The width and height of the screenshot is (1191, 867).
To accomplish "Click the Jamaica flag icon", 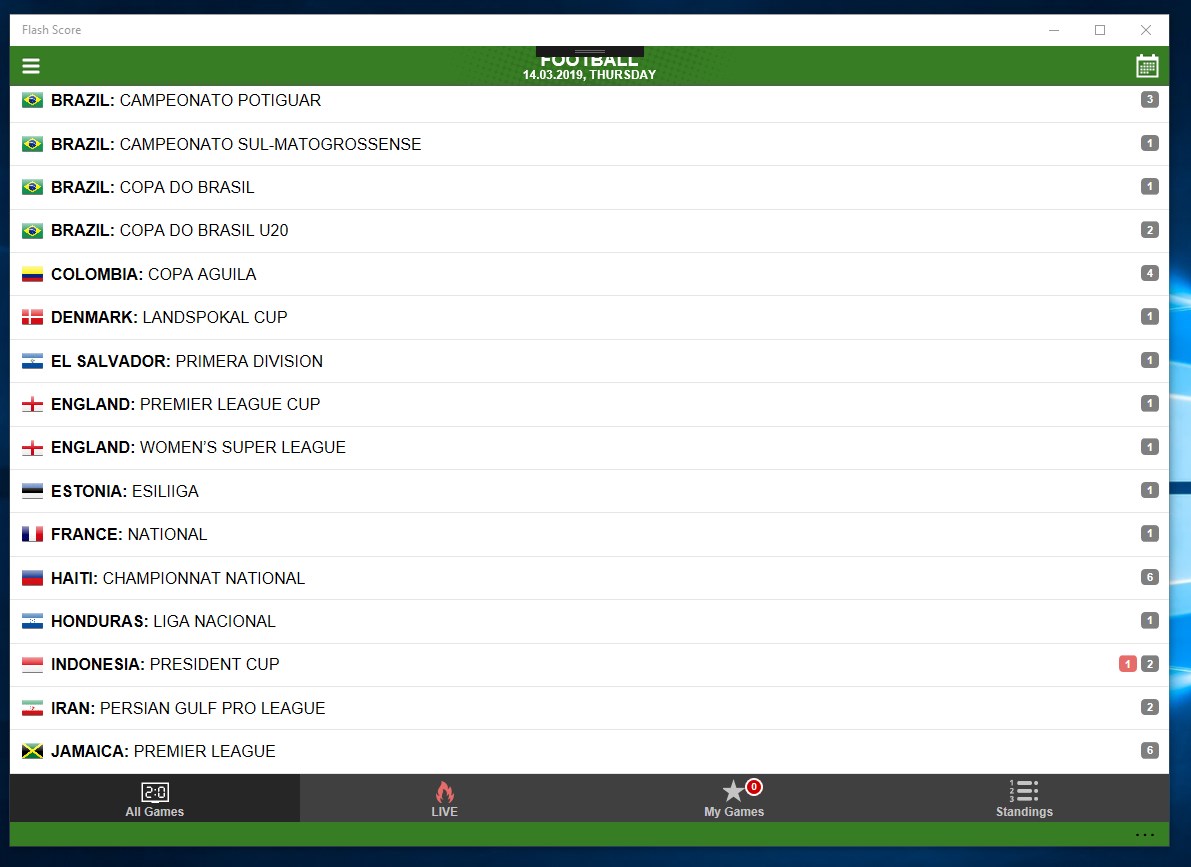I will pyautogui.click(x=32, y=752).
